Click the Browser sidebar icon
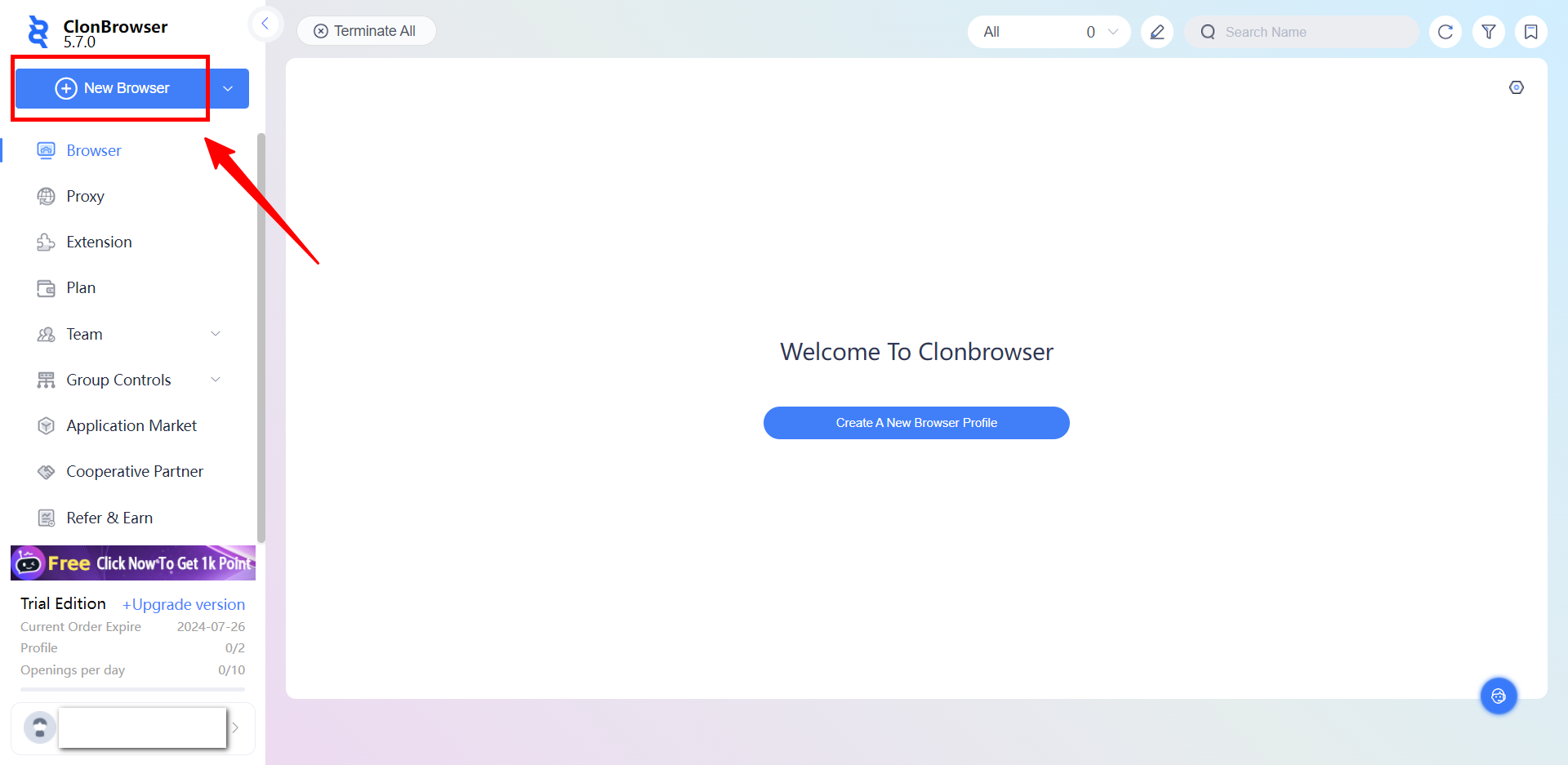 tap(47, 150)
